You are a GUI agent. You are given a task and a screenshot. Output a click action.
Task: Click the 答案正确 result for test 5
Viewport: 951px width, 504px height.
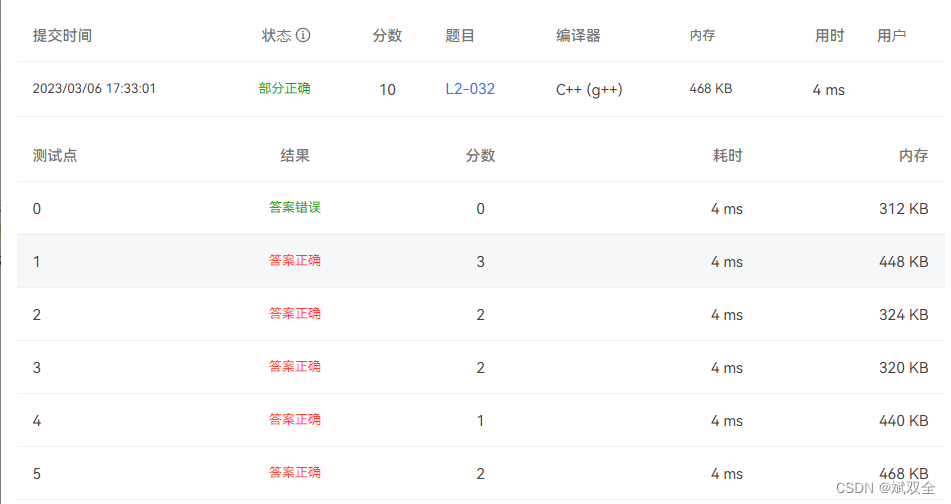pyautogui.click(x=295, y=472)
